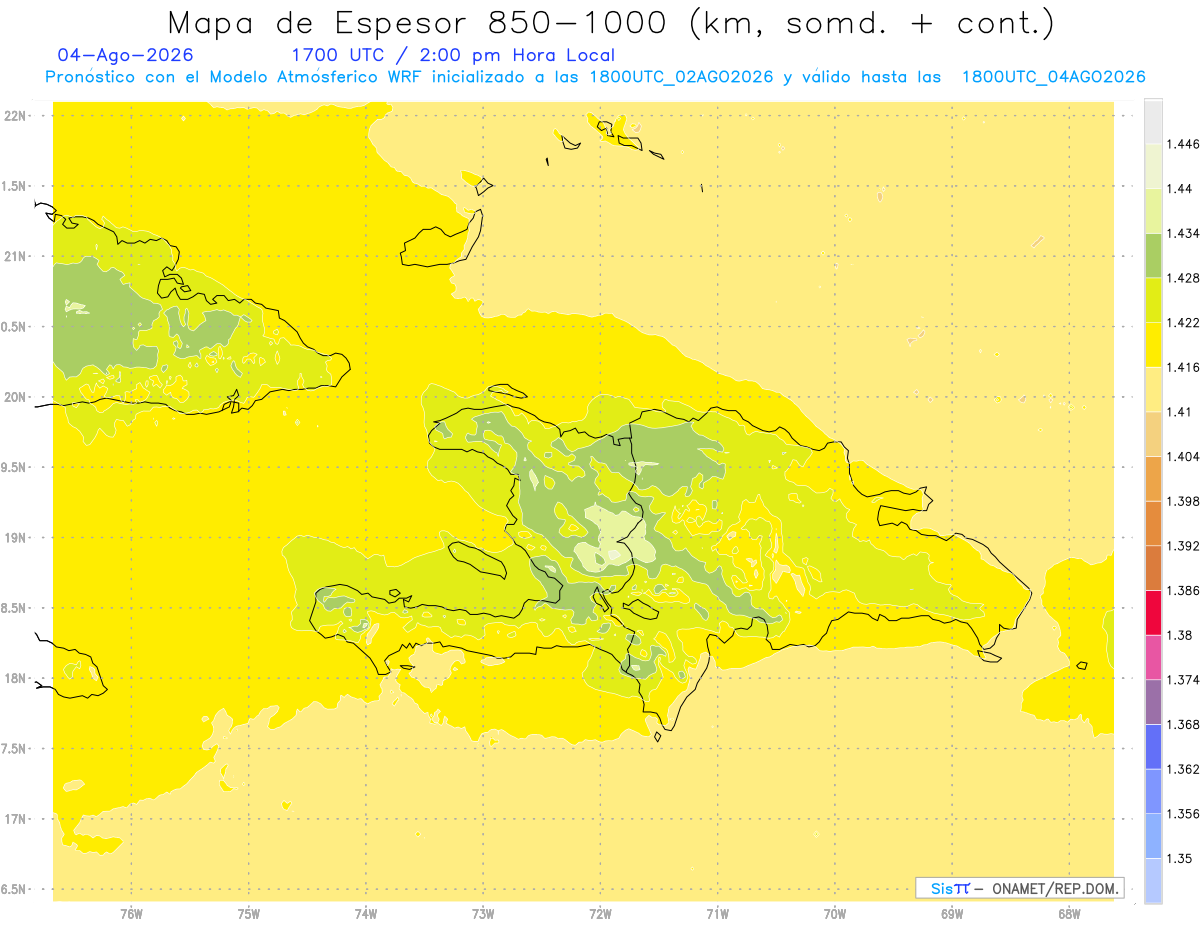Click the date label '04-Ago-2026'
Viewport: 1200px width, 927px height.
tap(126, 55)
